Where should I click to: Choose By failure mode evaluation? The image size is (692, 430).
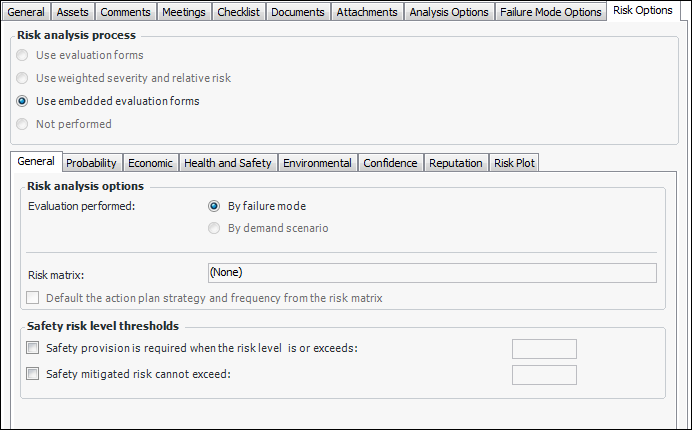pos(214,206)
